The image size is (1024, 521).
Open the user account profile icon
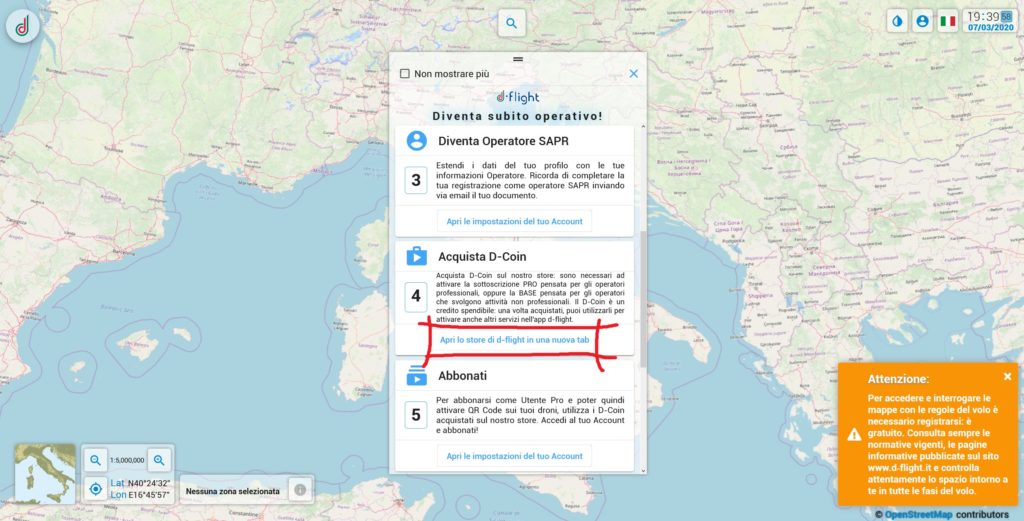922,21
